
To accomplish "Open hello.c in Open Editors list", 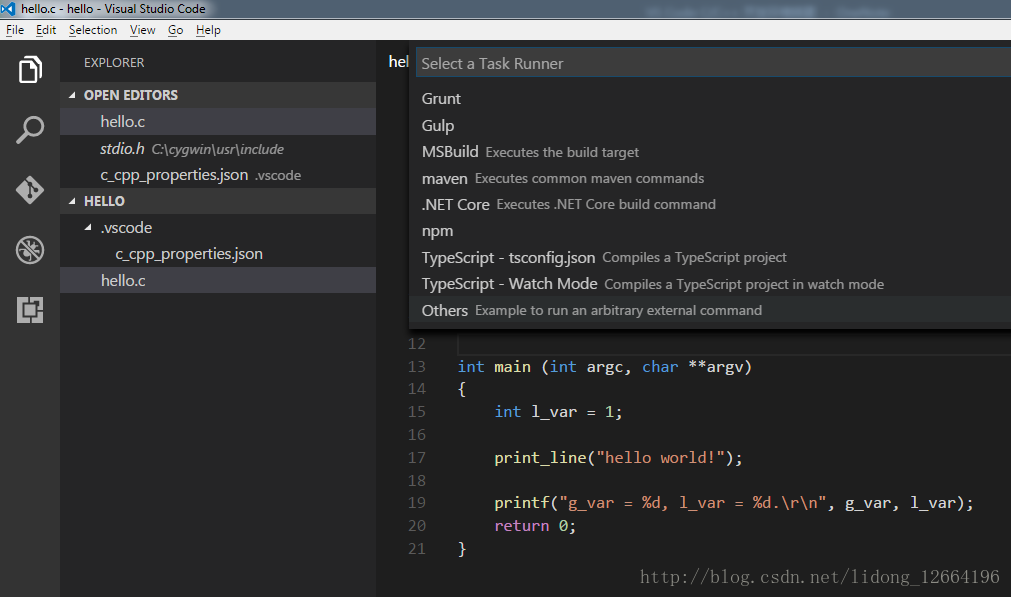I will click(x=218, y=122).
